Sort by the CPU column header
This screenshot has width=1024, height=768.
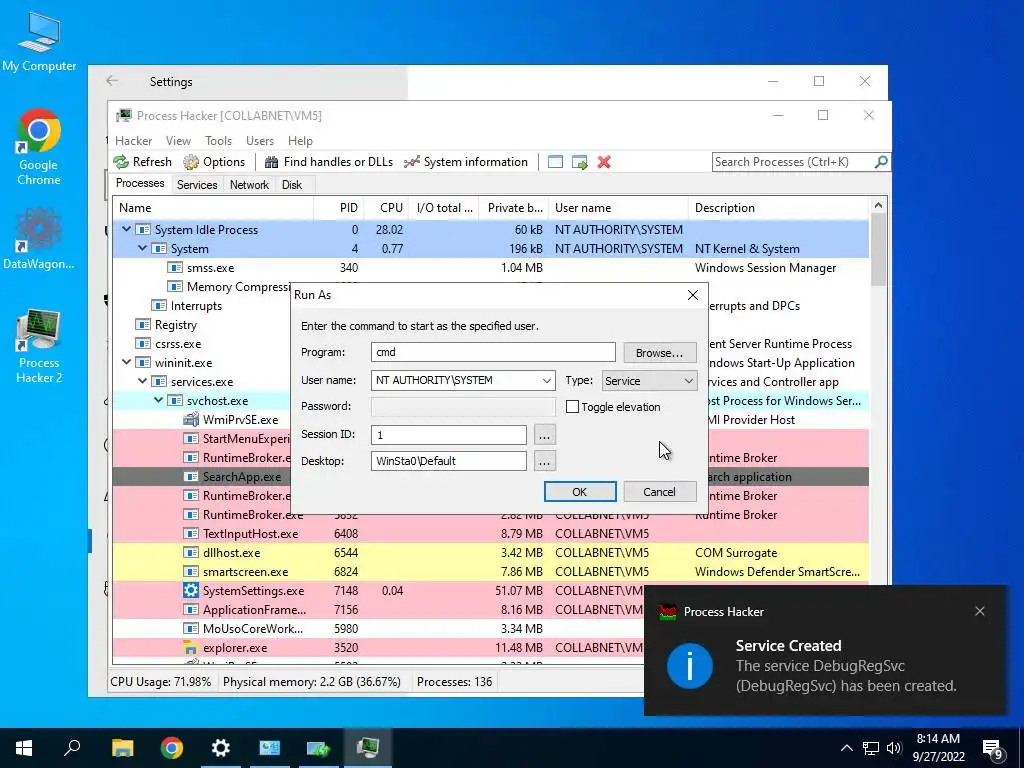click(x=387, y=208)
